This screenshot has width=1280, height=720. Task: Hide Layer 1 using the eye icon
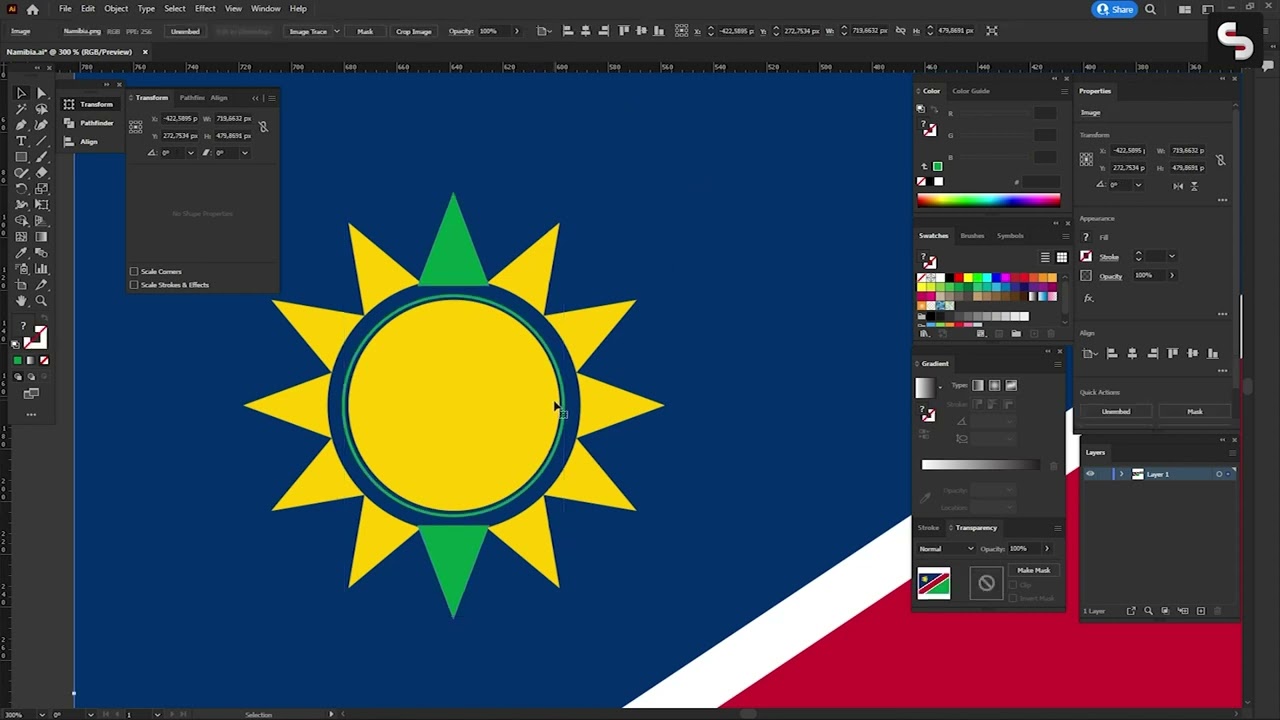click(1090, 474)
